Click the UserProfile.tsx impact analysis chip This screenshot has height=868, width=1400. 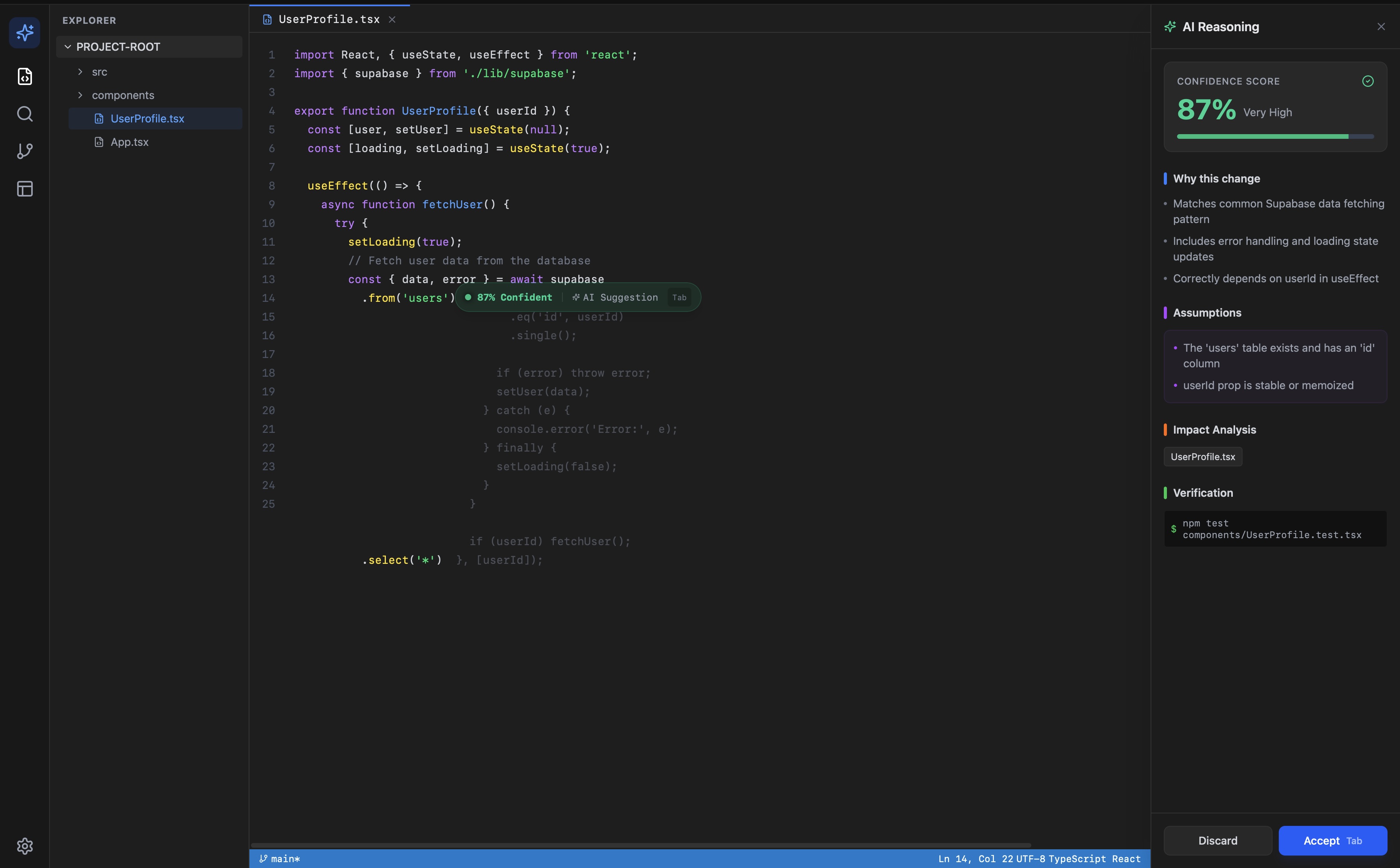tap(1203, 457)
